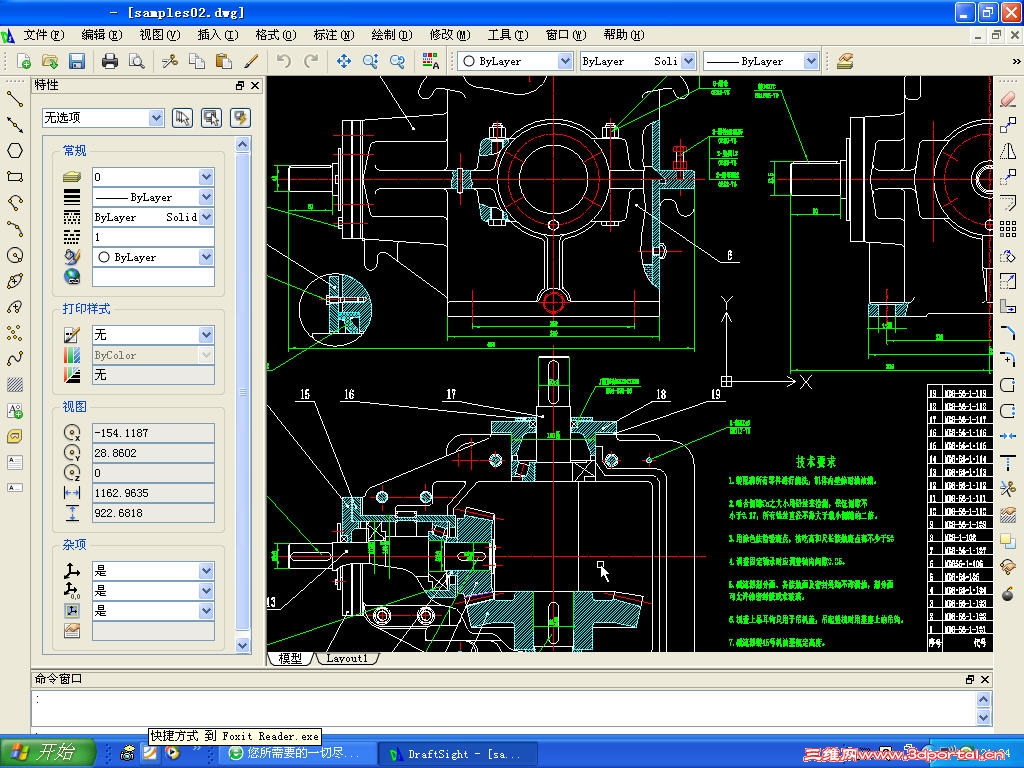Image resolution: width=1024 pixels, height=768 pixels.
Task: Select the Rectangle draw tool
Action: click(x=14, y=176)
